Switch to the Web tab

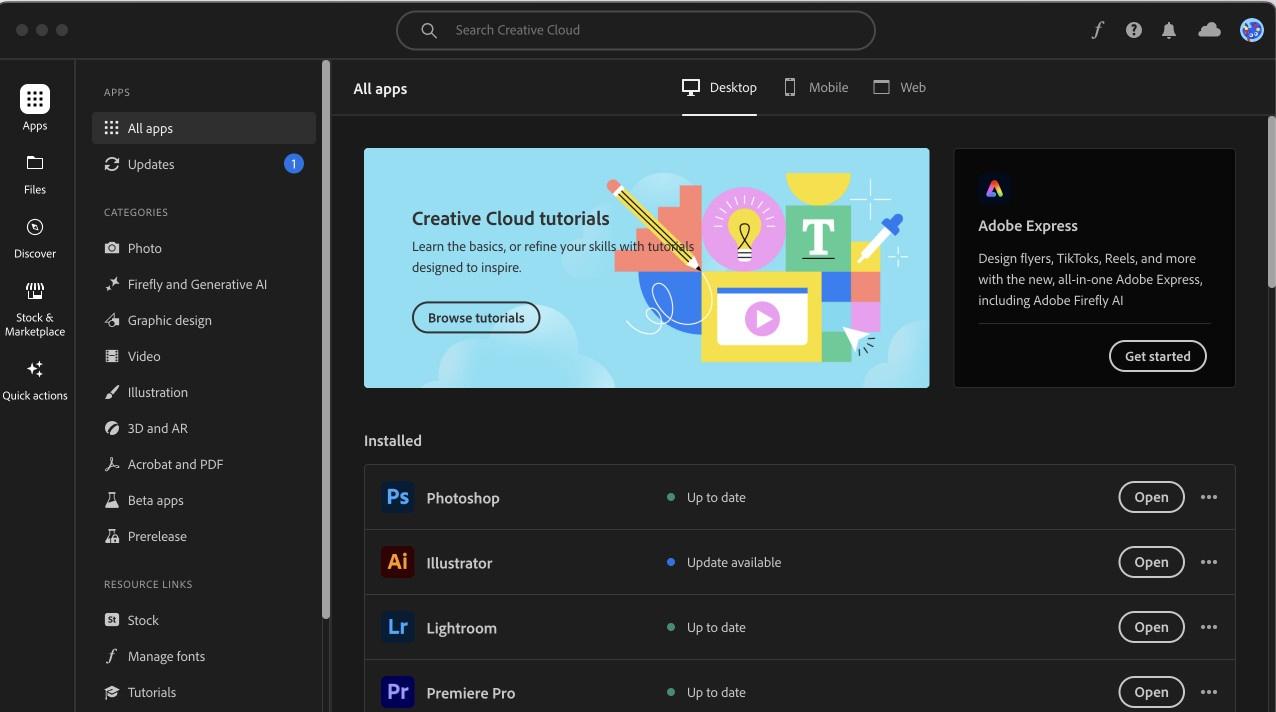coord(899,88)
